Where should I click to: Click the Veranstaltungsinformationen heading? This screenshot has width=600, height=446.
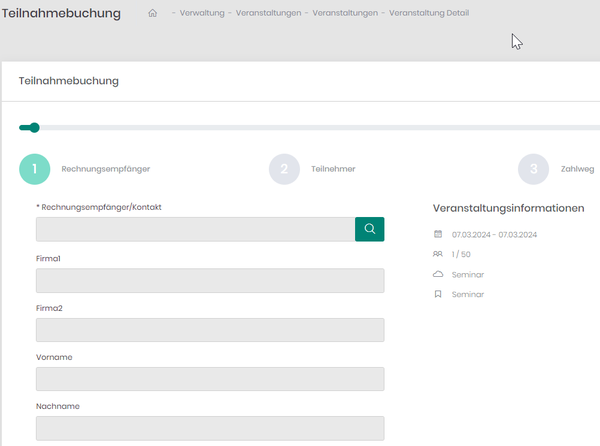pos(508,208)
